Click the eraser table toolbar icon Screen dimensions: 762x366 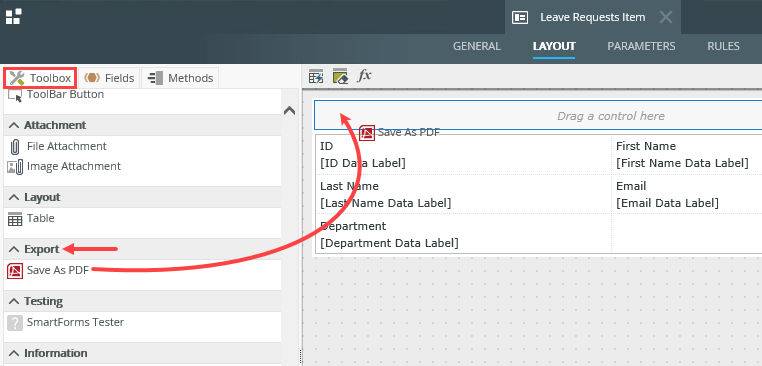click(x=340, y=76)
